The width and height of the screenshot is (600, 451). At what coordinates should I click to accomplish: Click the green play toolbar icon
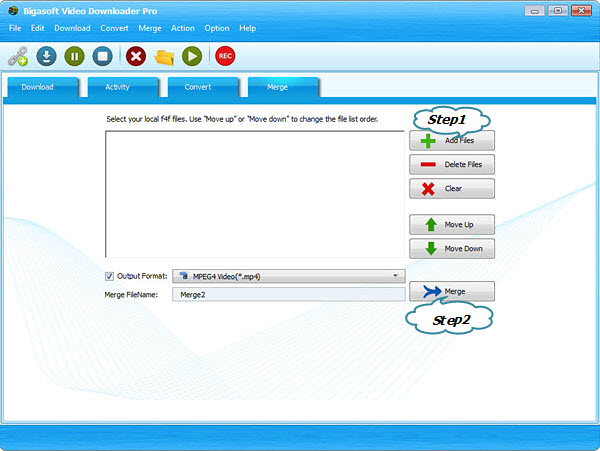[192, 56]
